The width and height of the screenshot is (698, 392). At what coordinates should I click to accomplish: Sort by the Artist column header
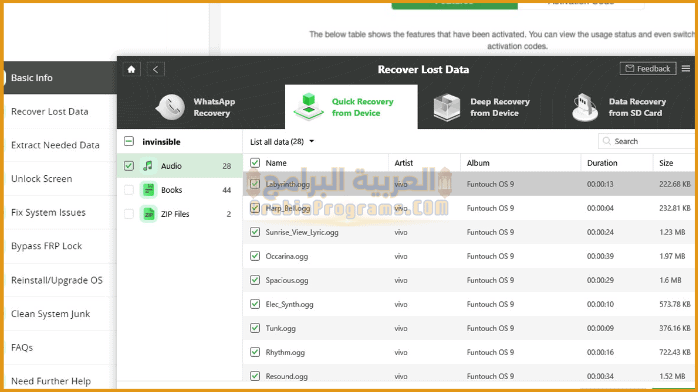pyautogui.click(x=404, y=163)
